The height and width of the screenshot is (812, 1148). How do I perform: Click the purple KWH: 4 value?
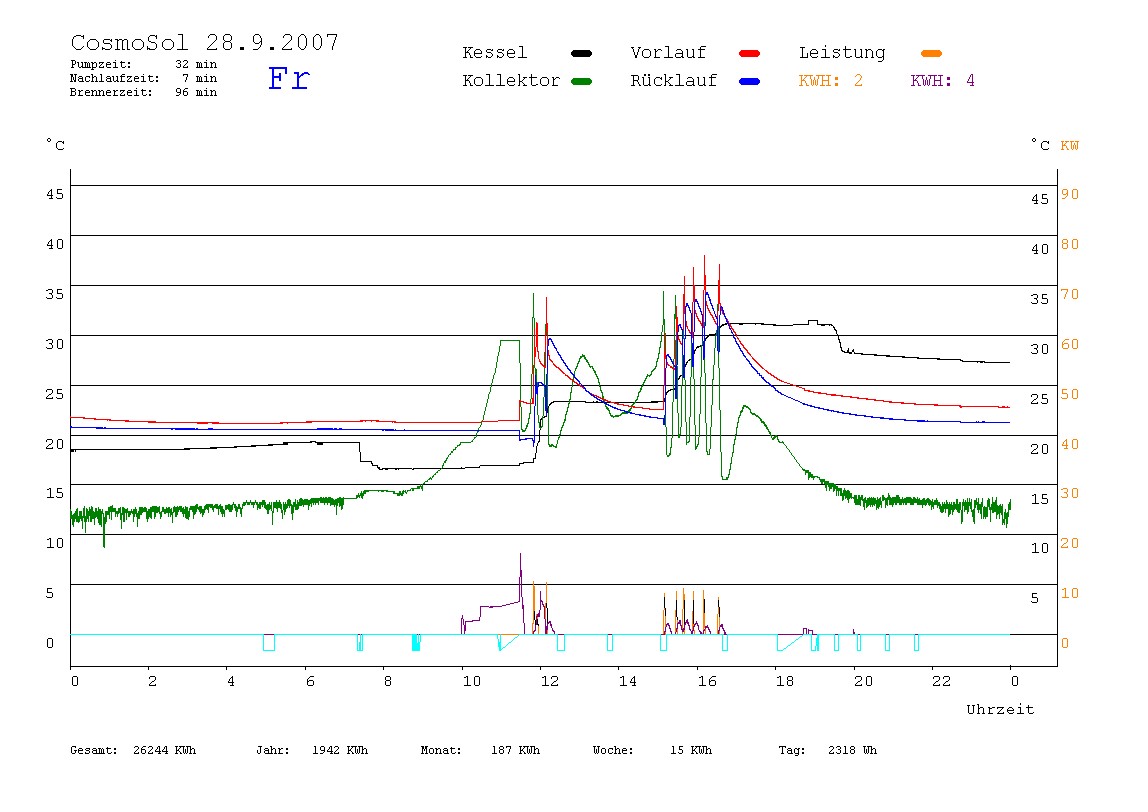(x=943, y=81)
